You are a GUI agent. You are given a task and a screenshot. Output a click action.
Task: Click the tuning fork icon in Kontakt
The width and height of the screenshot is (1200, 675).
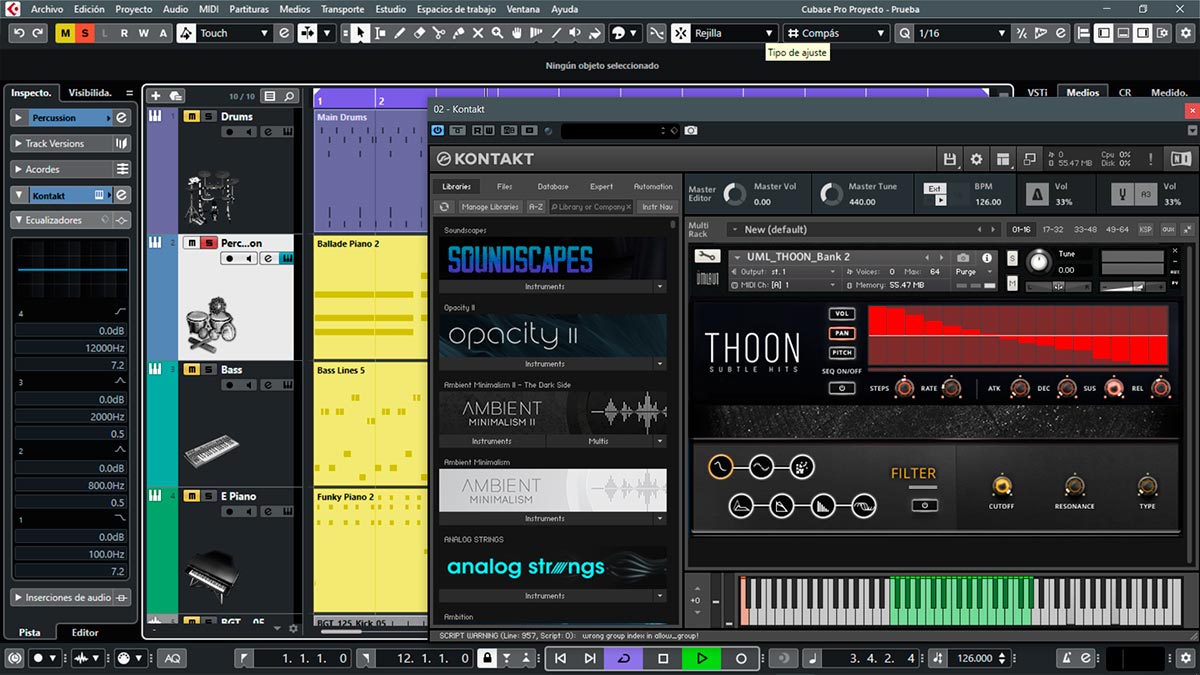click(x=1123, y=193)
